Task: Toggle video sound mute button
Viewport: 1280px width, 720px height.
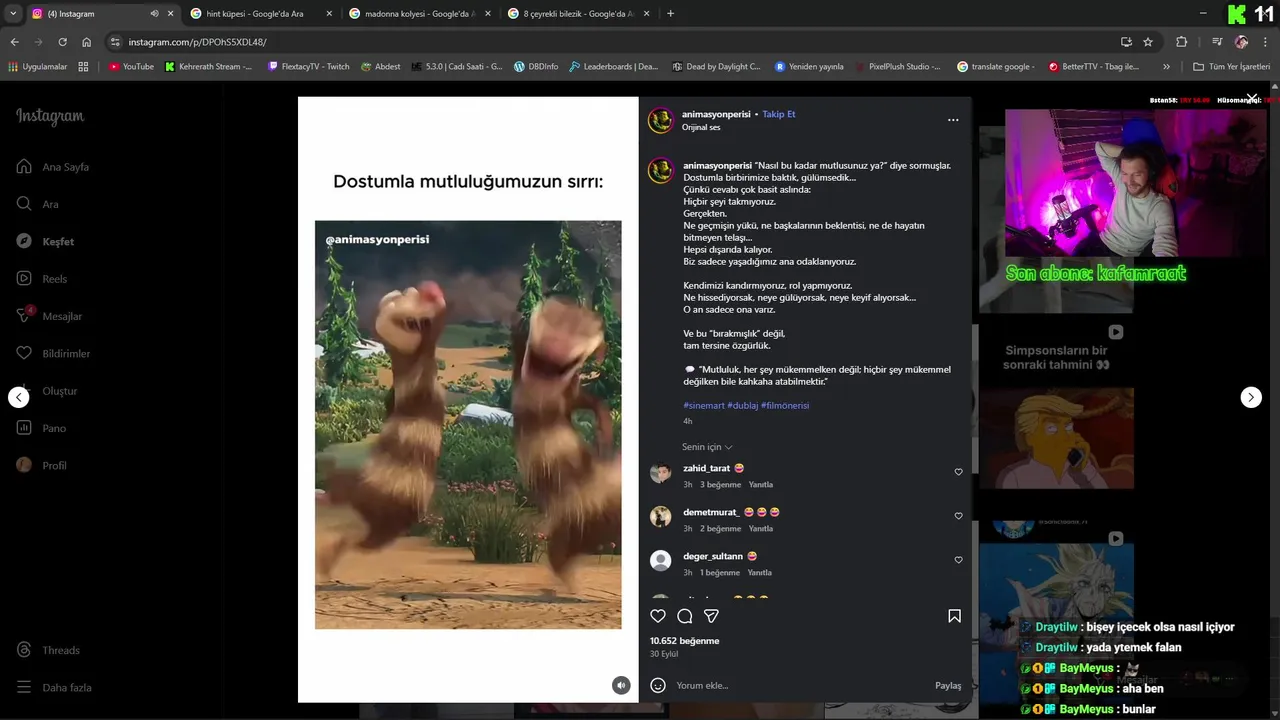Action: tap(621, 685)
